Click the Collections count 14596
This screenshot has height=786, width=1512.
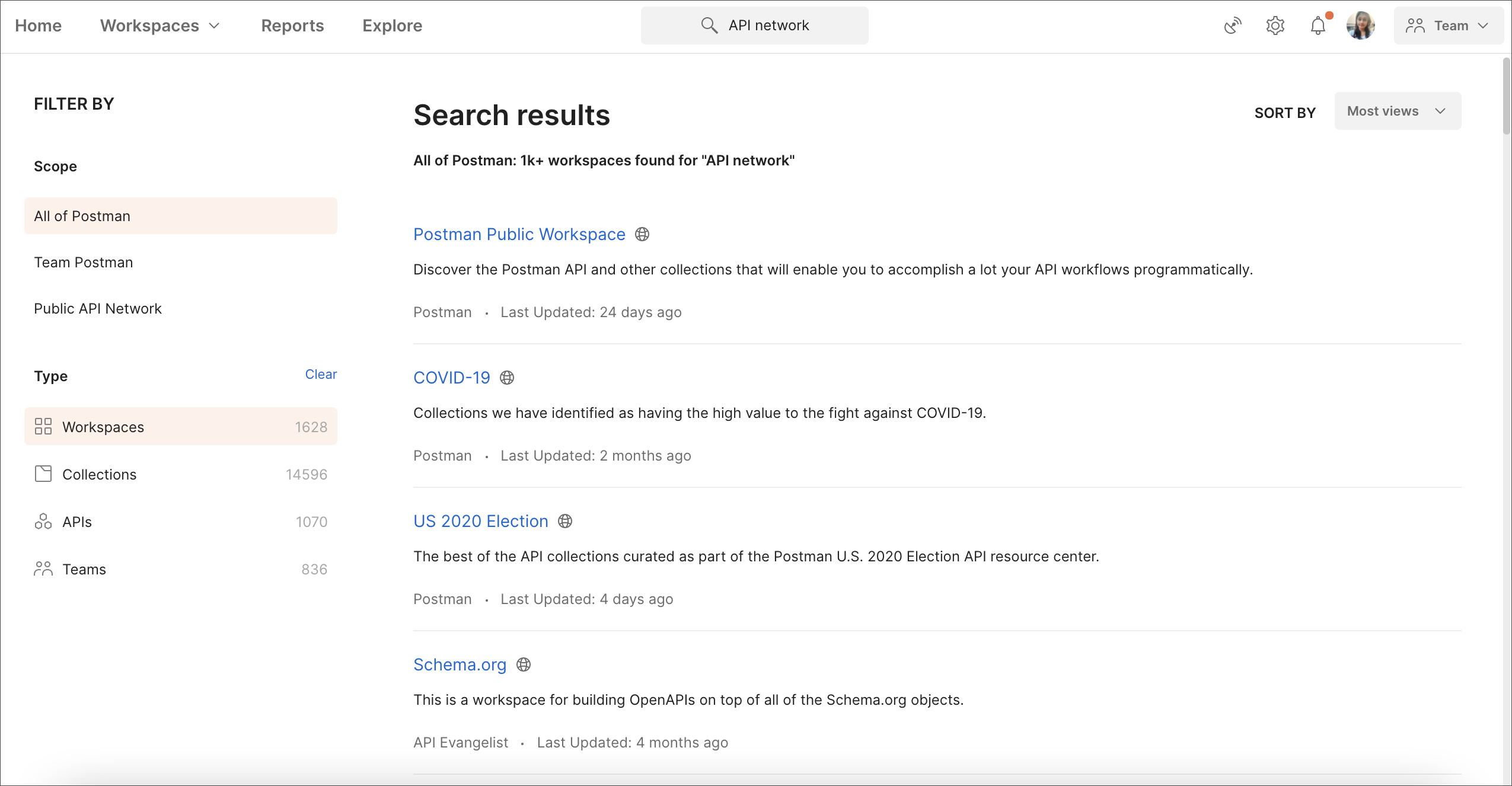point(307,474)
